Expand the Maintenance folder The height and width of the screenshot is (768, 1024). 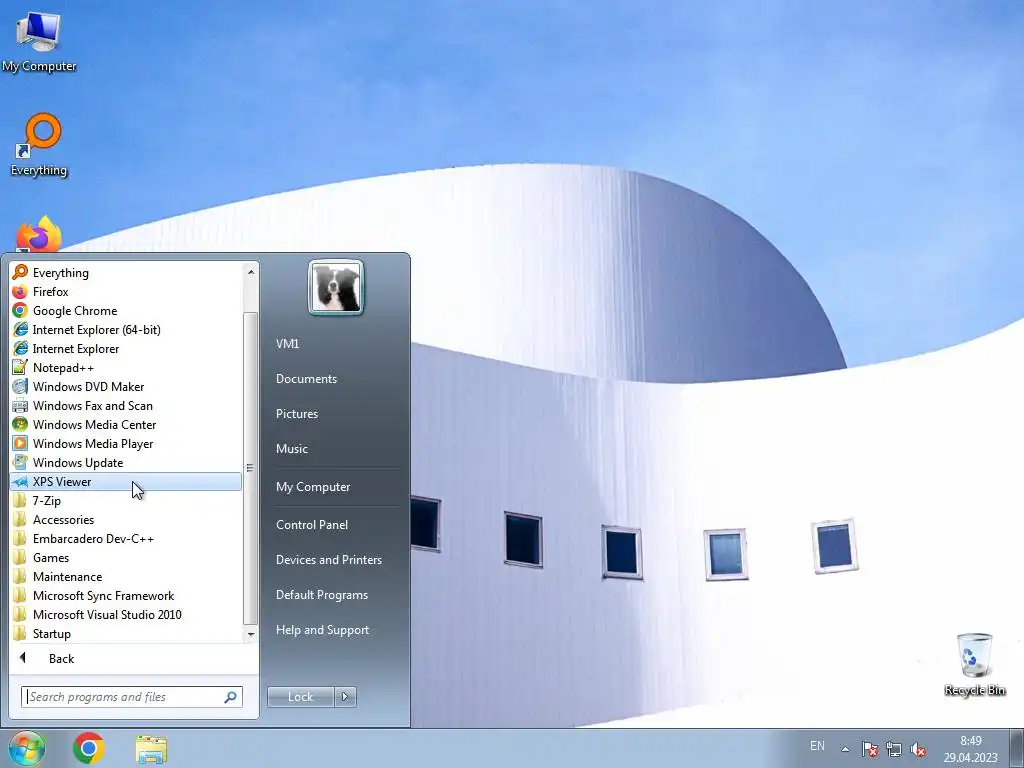pos(125,576)
